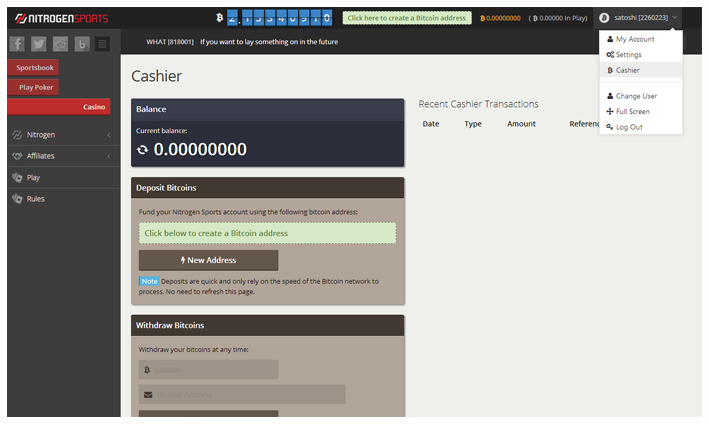709x424 pixels.
Task: Select Log Out in user menu
Action: coord(629,127)
